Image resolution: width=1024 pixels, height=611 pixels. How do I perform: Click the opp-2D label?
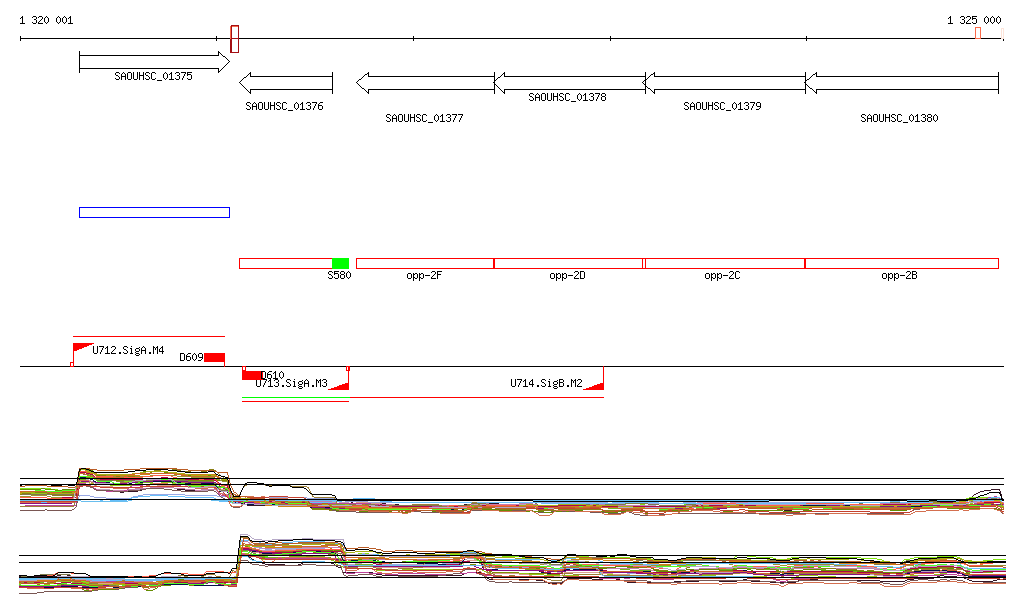pyautogui.click(x=567, y=275)
